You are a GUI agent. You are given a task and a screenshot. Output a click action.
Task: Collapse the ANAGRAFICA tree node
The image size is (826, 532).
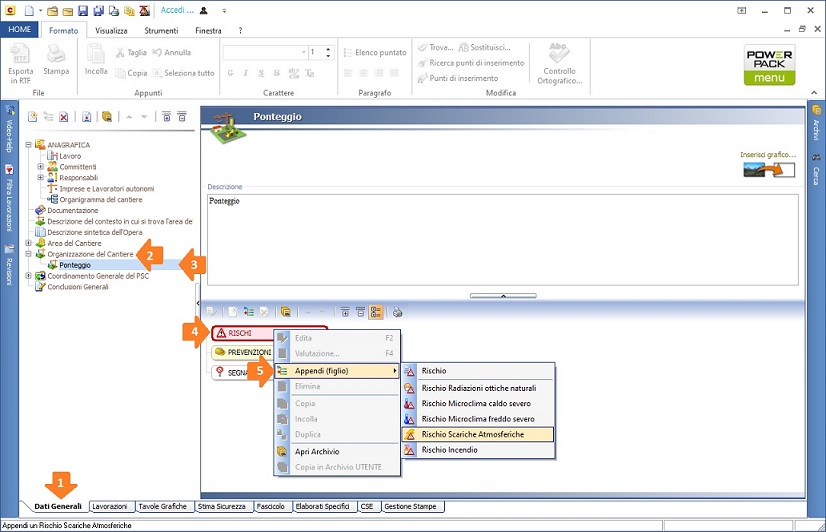pos(29,145)
